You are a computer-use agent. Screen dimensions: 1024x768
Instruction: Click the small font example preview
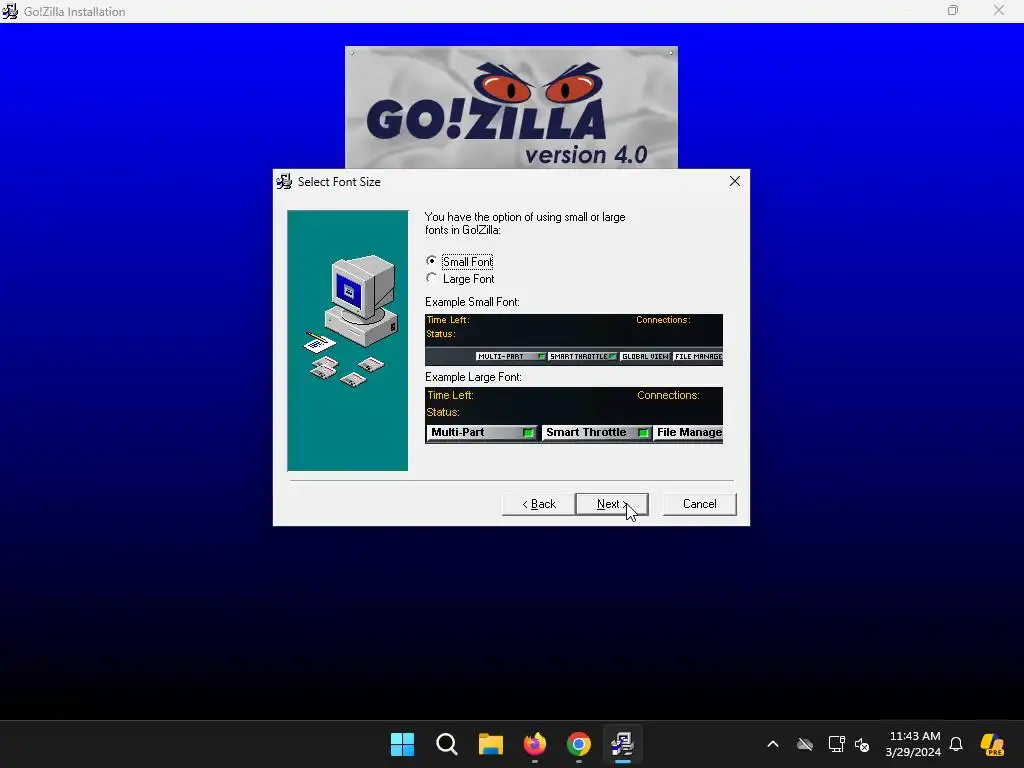pyautogui.click(x=574, y=340)
